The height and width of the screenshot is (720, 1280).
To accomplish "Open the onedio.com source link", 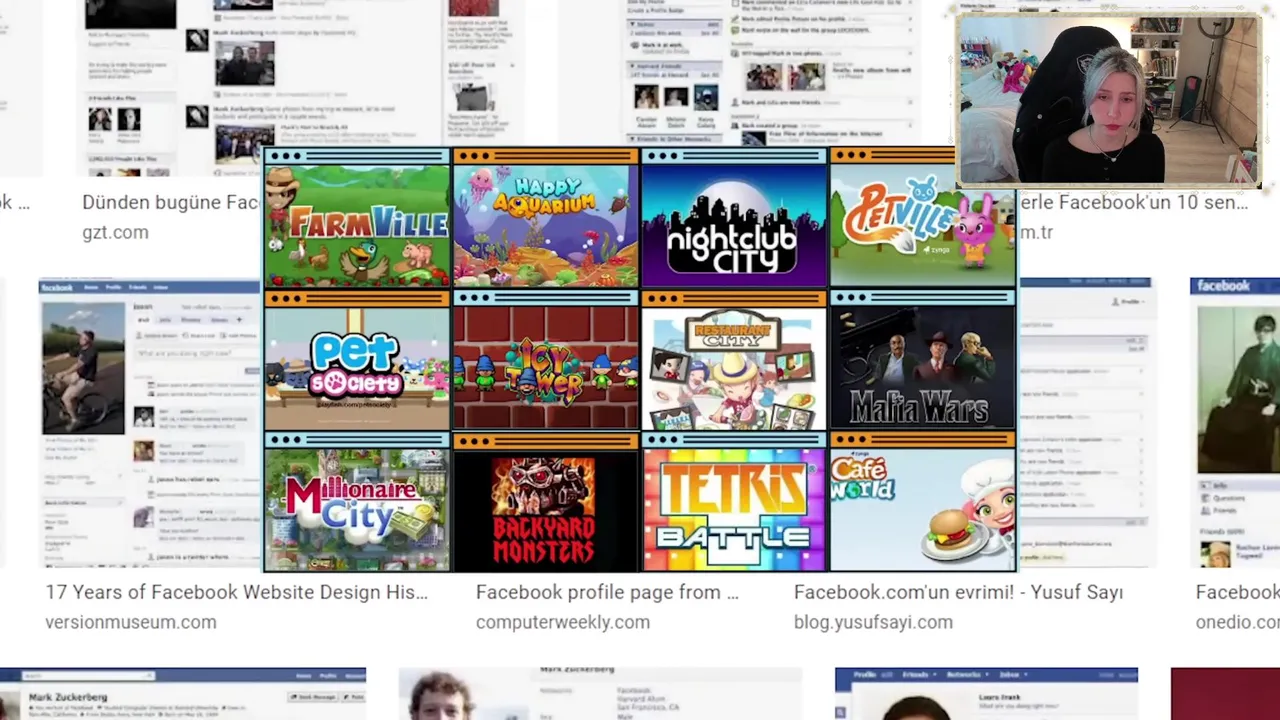I will [x=1237, y=622].
